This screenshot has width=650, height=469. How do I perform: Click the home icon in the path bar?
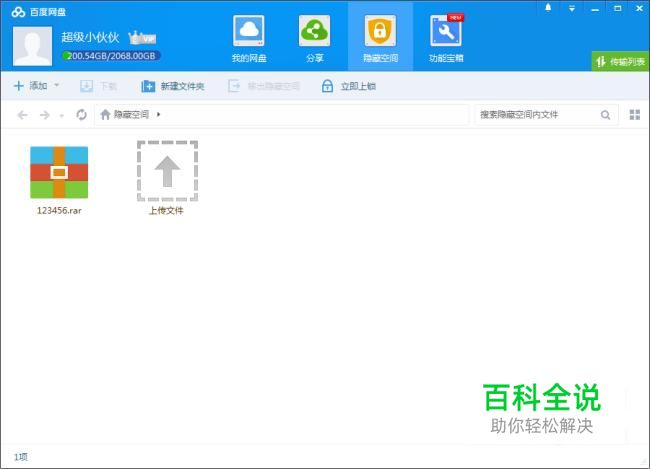(105, 114)
